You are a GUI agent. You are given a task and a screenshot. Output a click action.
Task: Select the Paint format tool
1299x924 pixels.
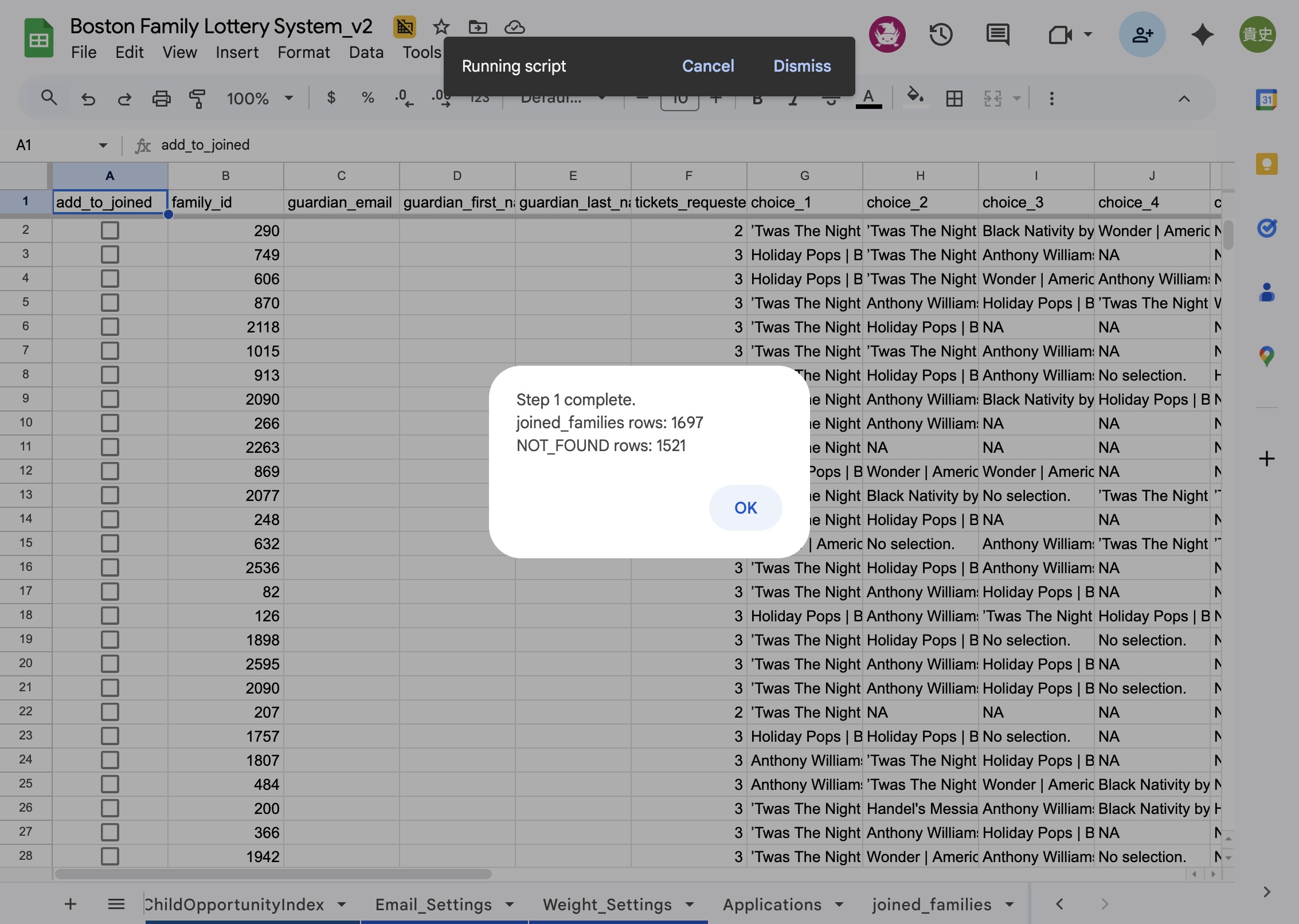coord(197,99)
